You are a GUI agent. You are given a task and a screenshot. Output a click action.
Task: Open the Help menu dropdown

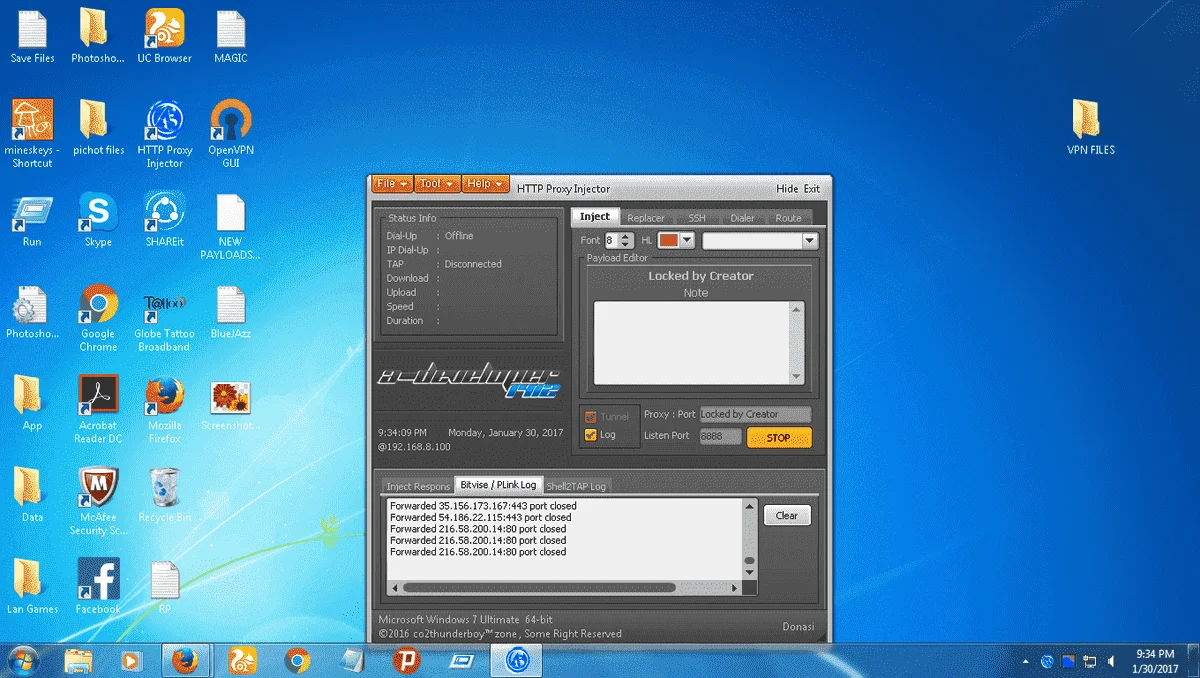pos(486,184)
